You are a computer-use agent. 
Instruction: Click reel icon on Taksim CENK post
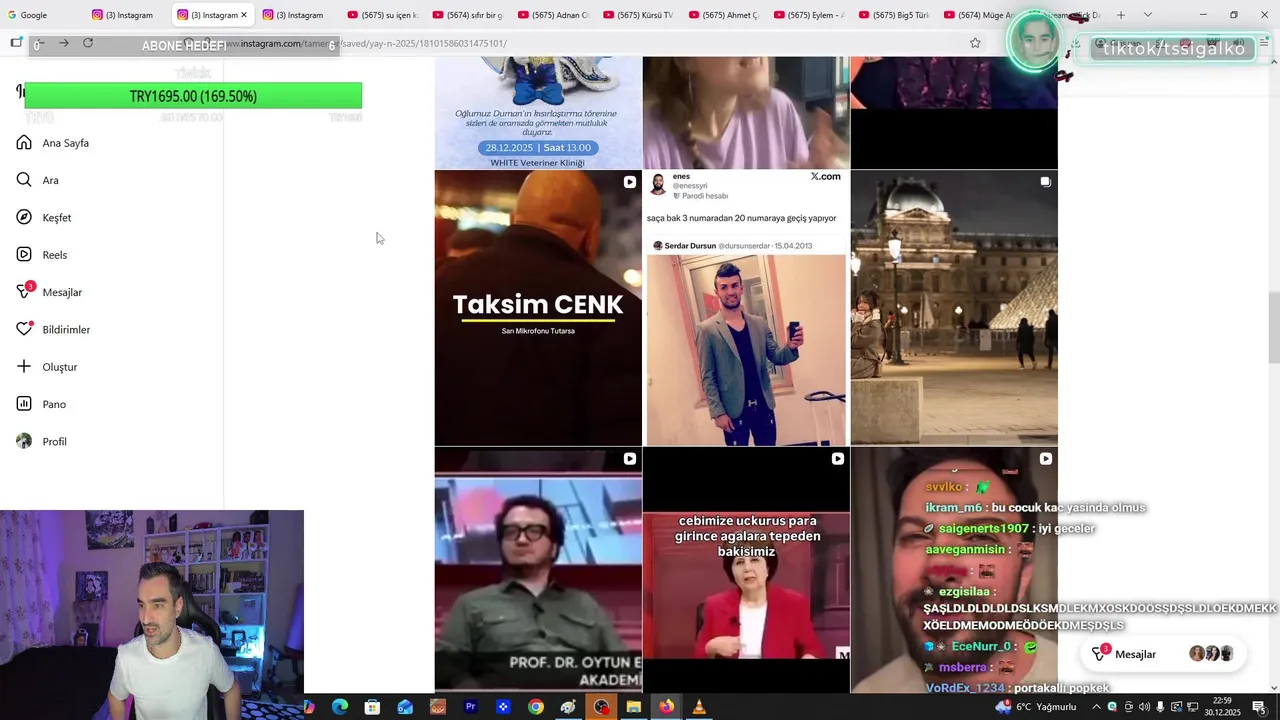coord(629,182)
